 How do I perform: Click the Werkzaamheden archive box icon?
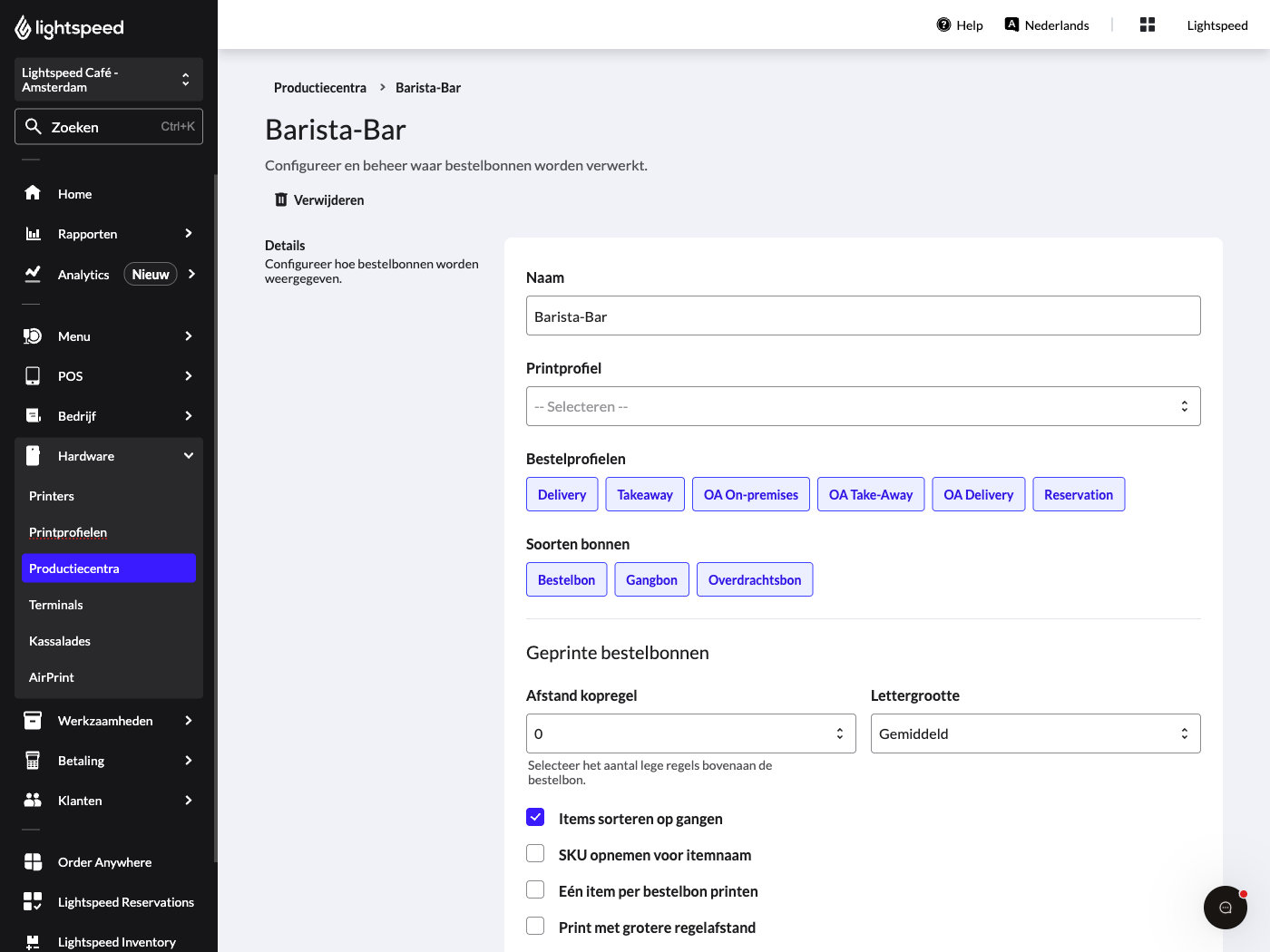click(x=33, y=720)
